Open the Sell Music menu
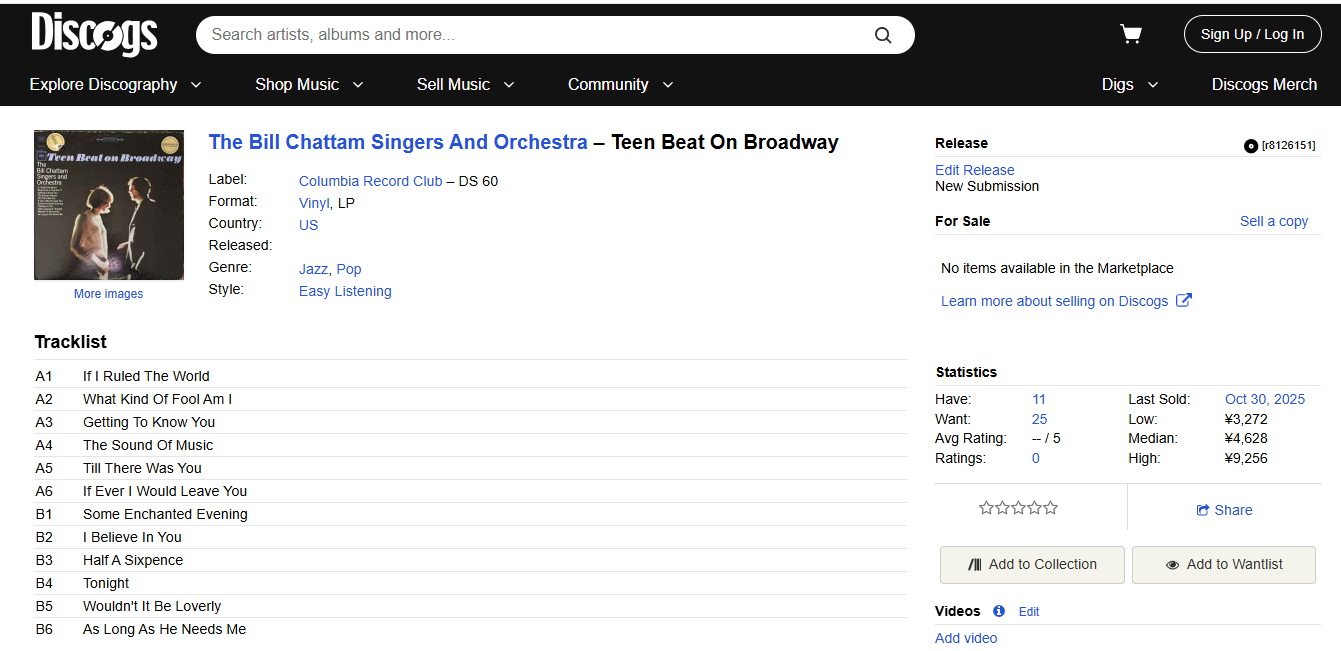 pos(465,85)
